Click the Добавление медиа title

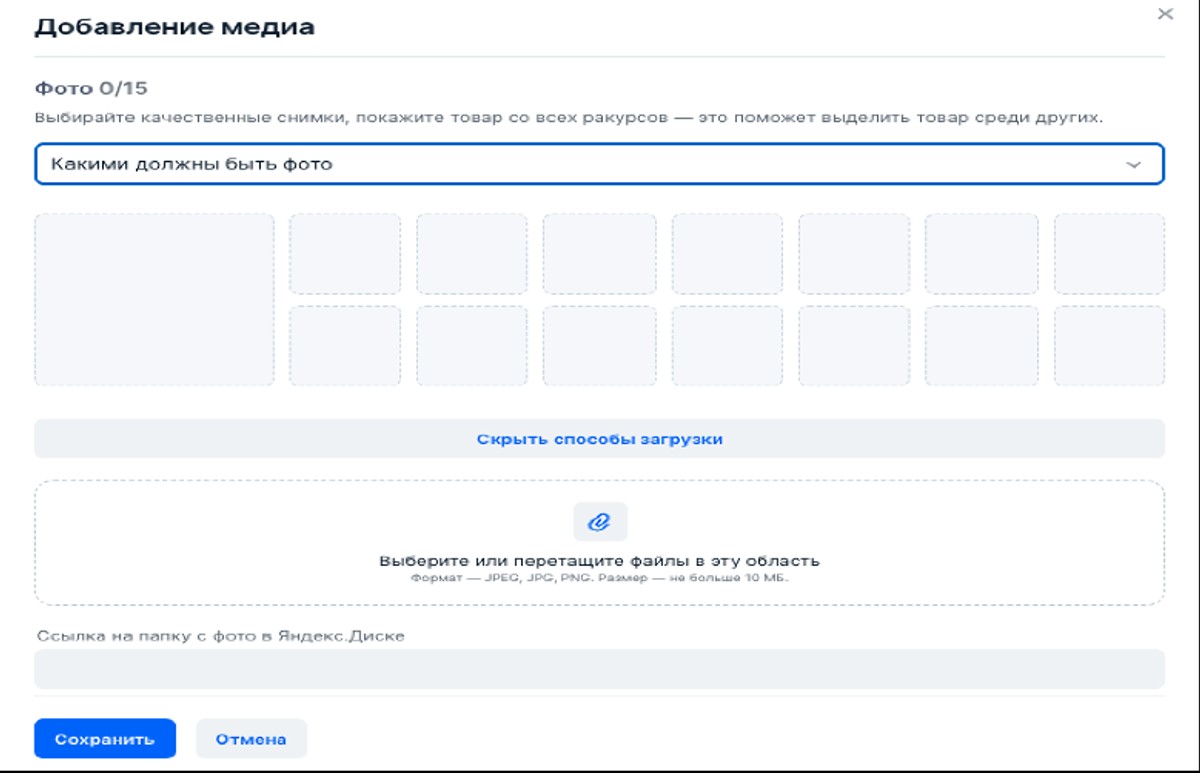[x=175, y=27]
